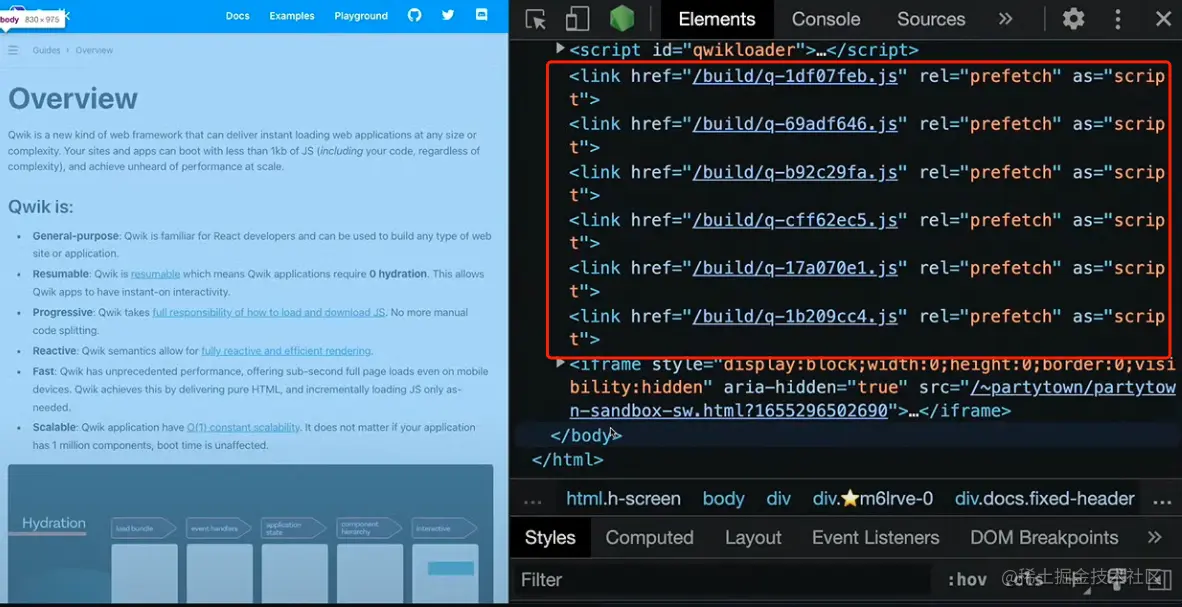Show more style pane tabs chevrons
The height and width of the screenshot is (607, 1182).
pos(1154,538)
